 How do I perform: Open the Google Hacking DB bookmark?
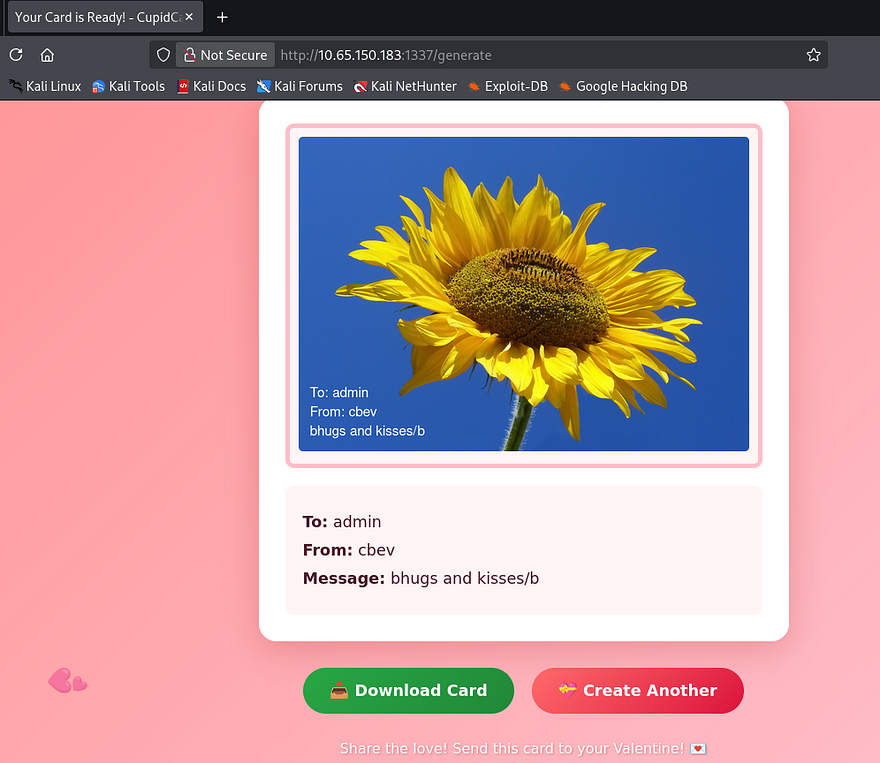(623, 86)
